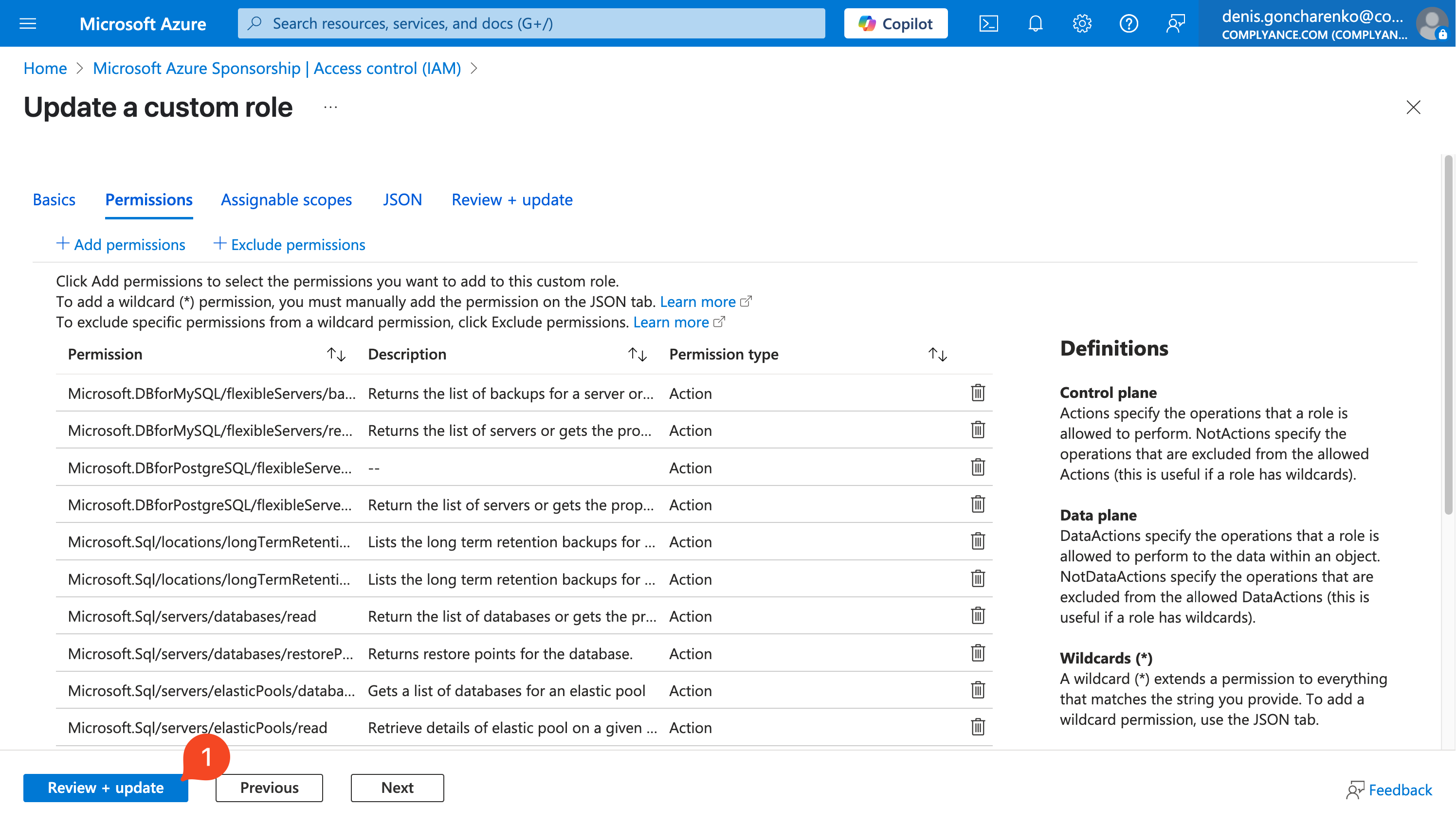Viewport: 1456px width, 825px height.
Task: Delete the DBforPostgreSQL 'Return the list of servers' permission
Action: pos(978,504)
